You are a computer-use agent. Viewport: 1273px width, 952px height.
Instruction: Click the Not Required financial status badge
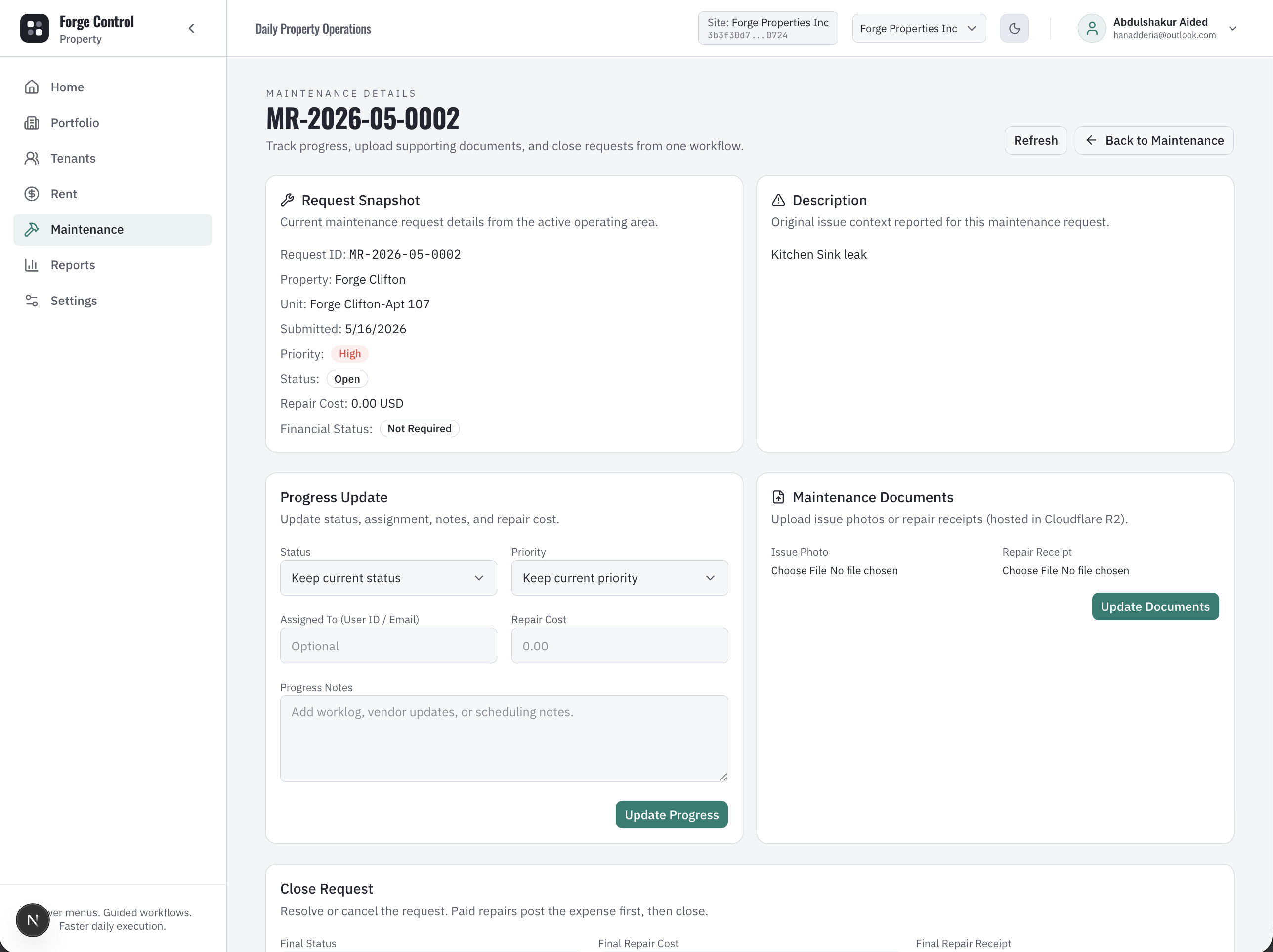[420, 428]
